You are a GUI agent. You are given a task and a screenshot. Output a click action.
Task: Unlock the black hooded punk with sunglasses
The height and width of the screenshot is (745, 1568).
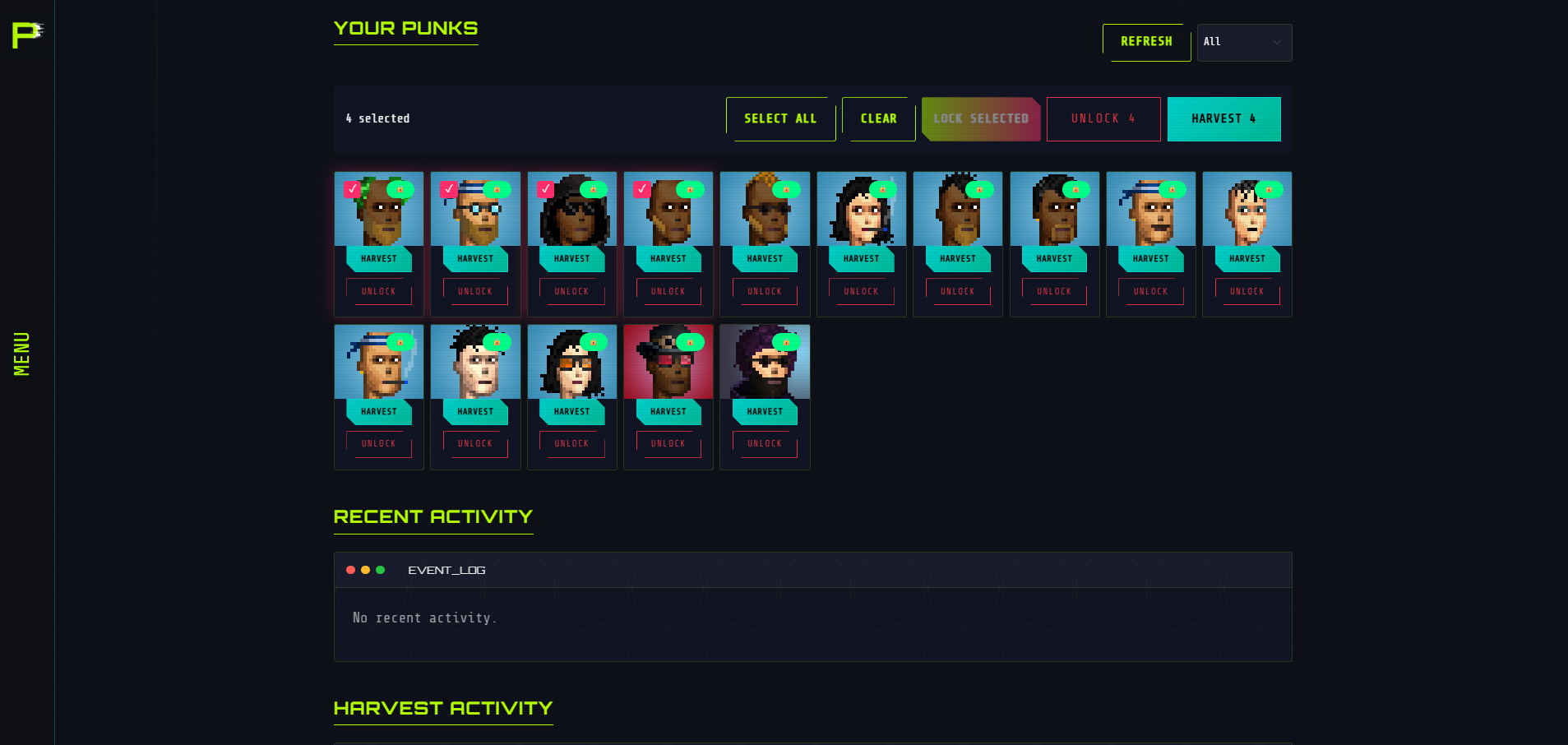(x=572, y=292)
